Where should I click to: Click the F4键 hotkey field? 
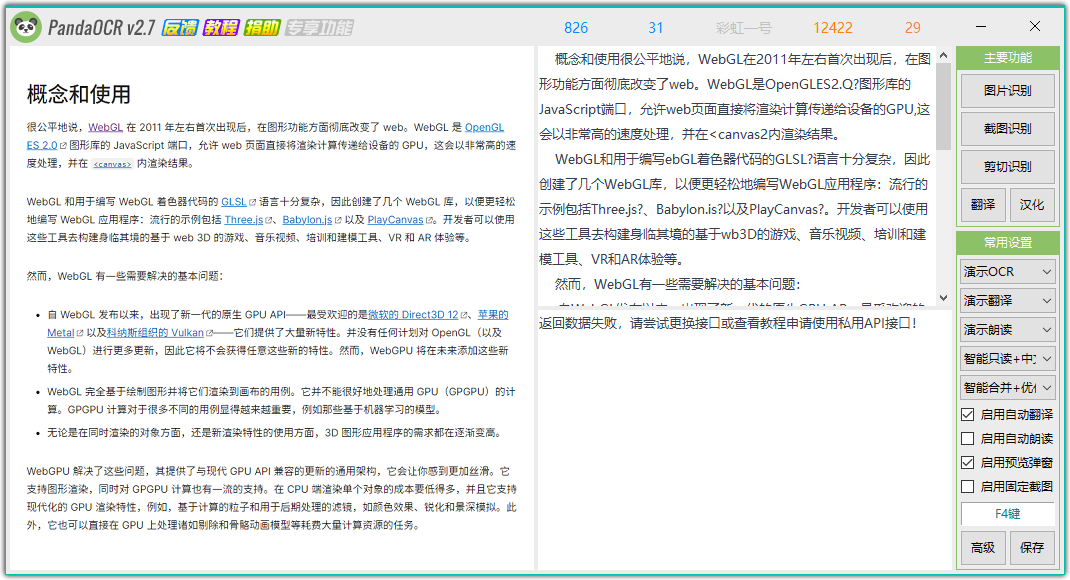(x=1007, y=514)
